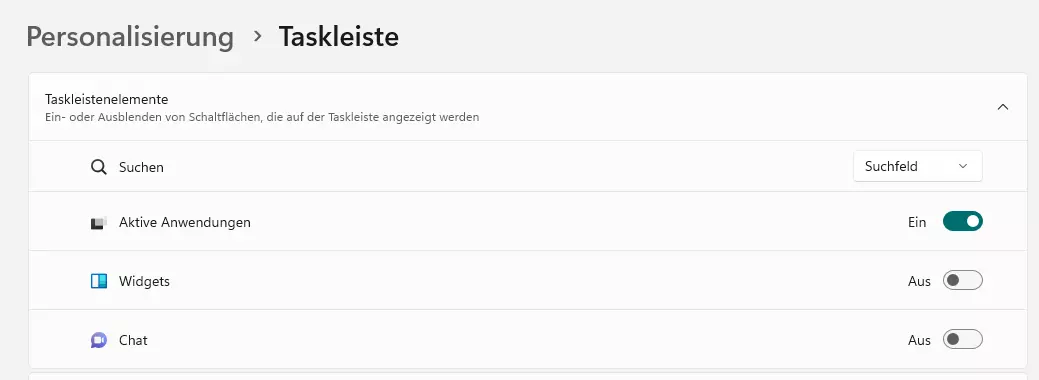Click the Widgets label text

point(144,281)
